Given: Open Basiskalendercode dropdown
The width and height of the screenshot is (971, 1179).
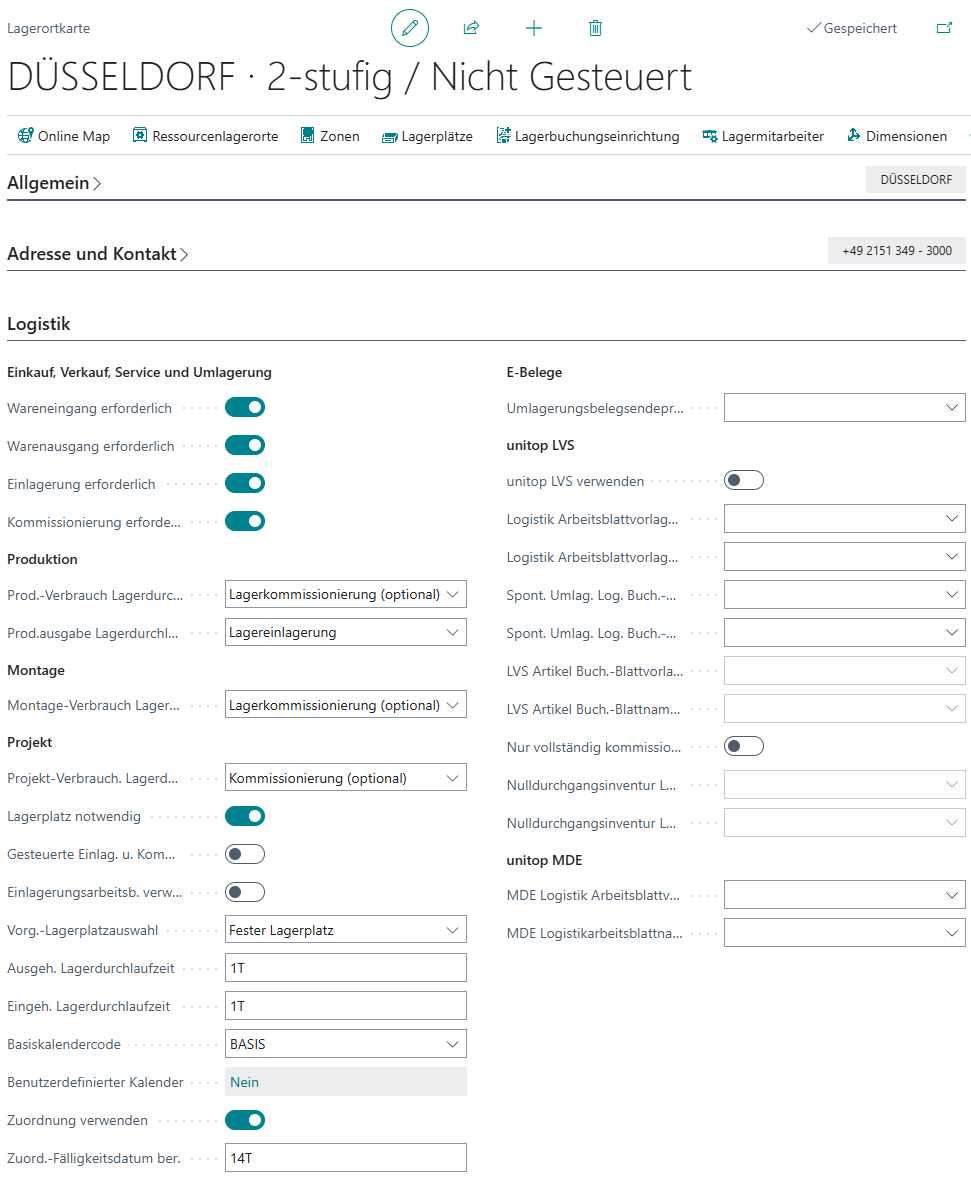Looking at the screenshot, I should point(345,1044).
